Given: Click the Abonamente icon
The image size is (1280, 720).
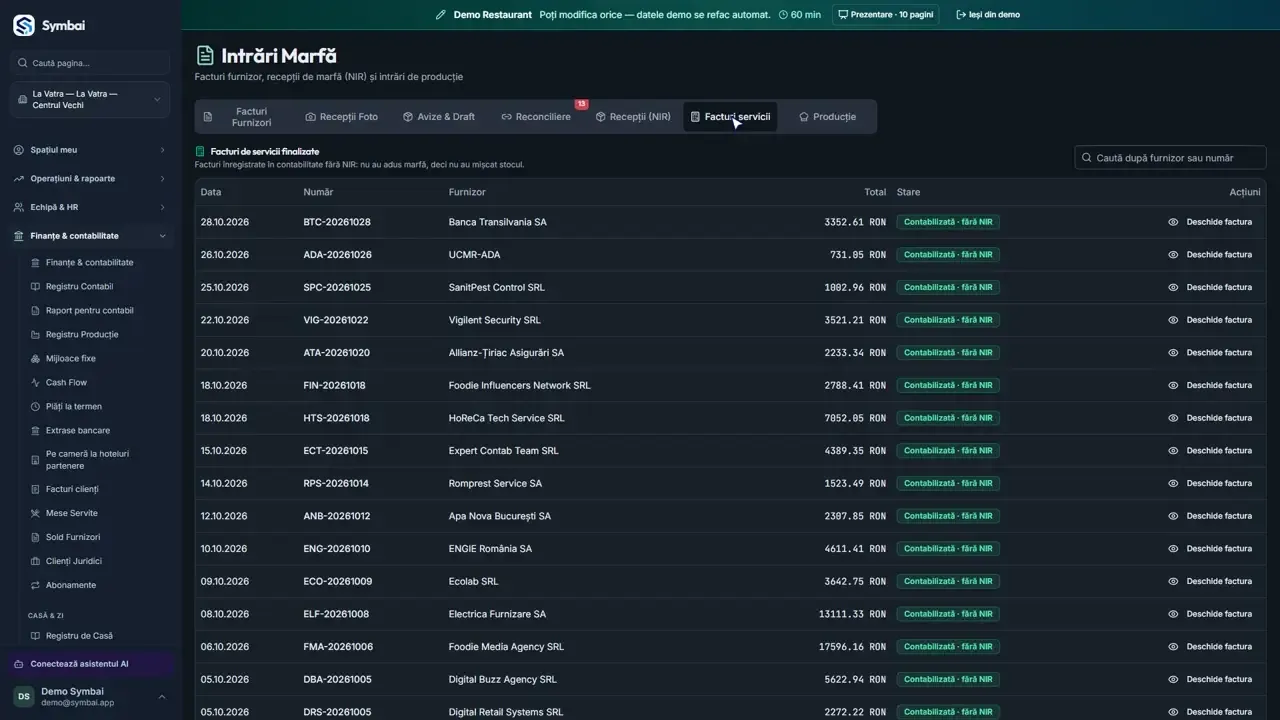Looking at the screenshot, I should pos(36,586).
